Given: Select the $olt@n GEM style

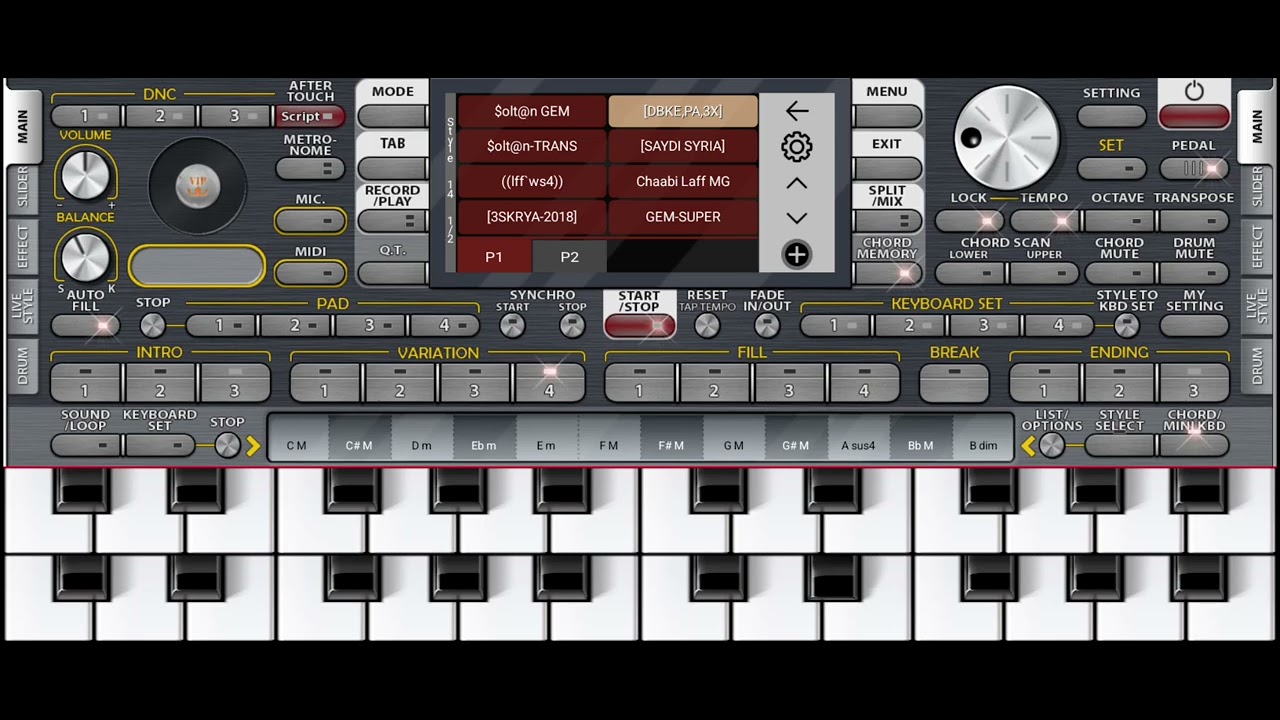Looking at the screenshot, I should point(532,111).
